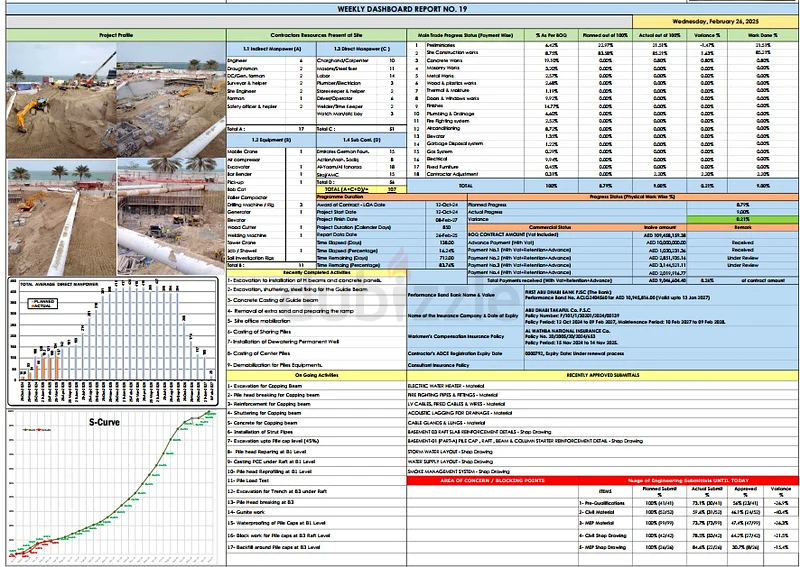Click the 'Time Elapsed (Percentage)' label

(x=347, y=251)
